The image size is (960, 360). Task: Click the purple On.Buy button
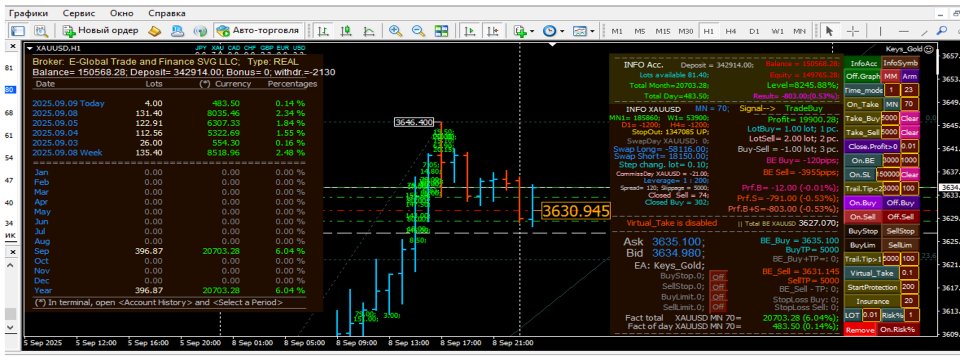coord(863,203)
